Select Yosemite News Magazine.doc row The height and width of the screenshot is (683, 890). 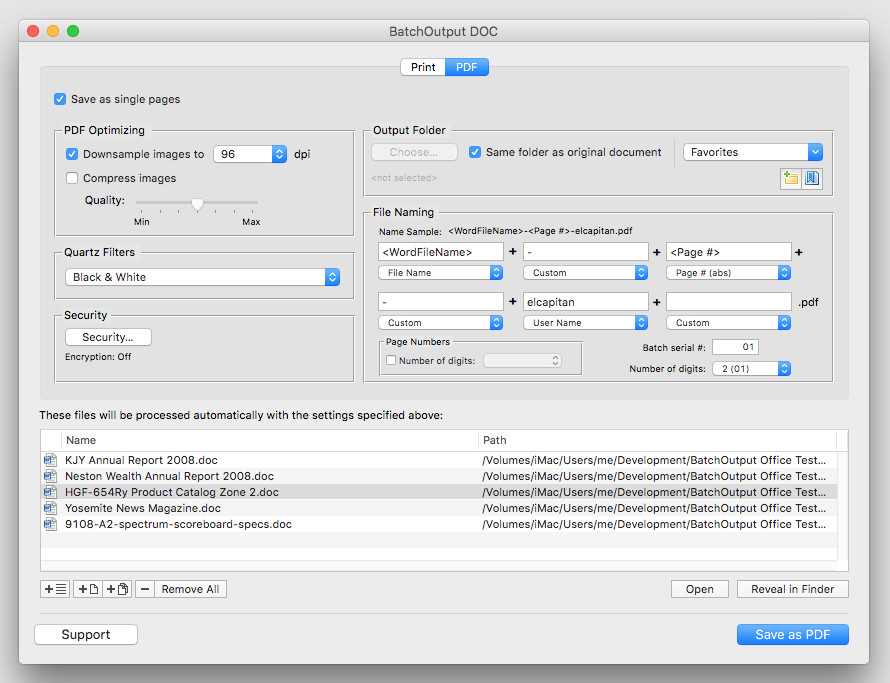439,508
